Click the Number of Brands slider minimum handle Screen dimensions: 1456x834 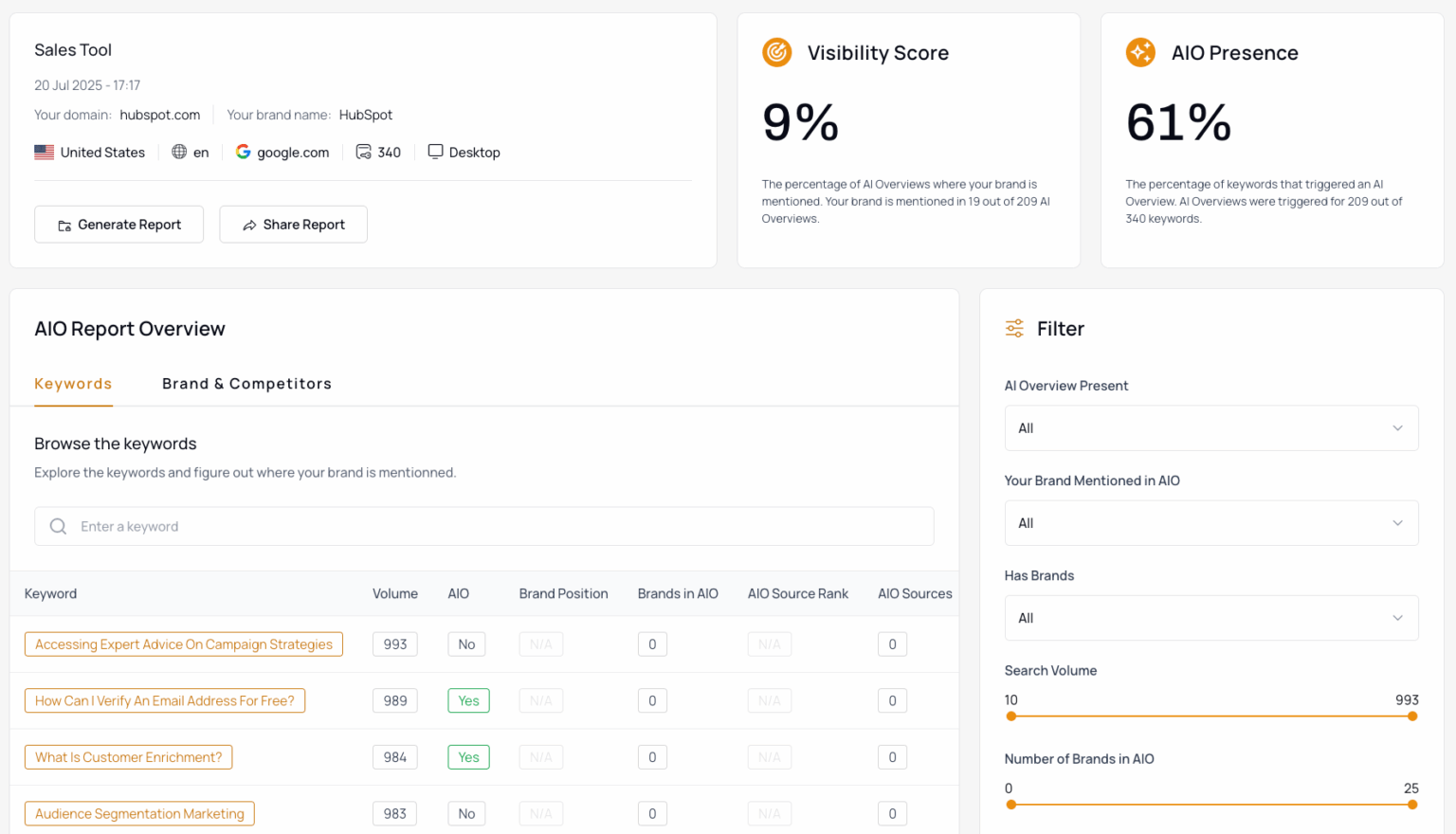(x=1011, y=805)
